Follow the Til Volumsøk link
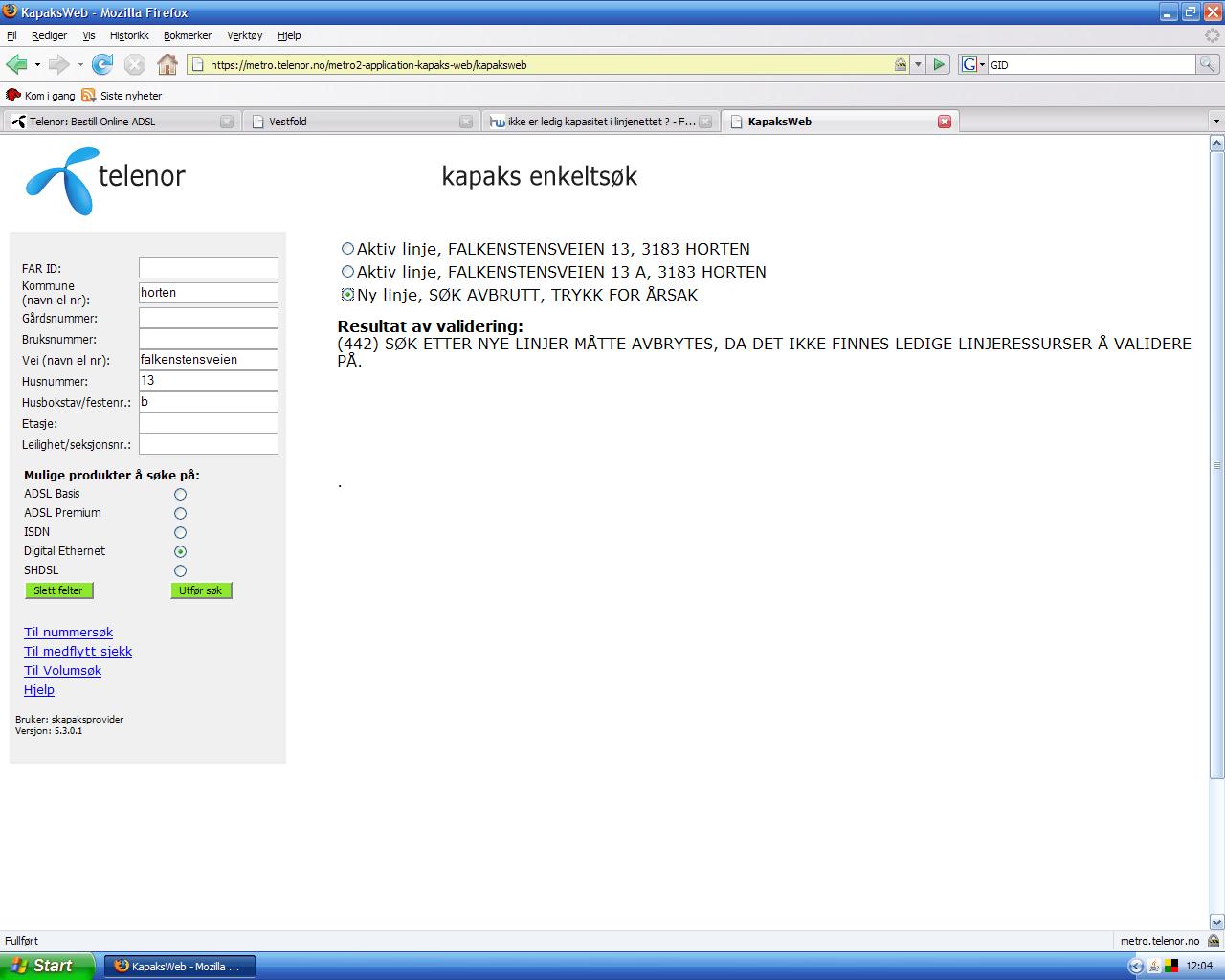This screenshot has height=980, width=1225. click(x=62, y=671)
